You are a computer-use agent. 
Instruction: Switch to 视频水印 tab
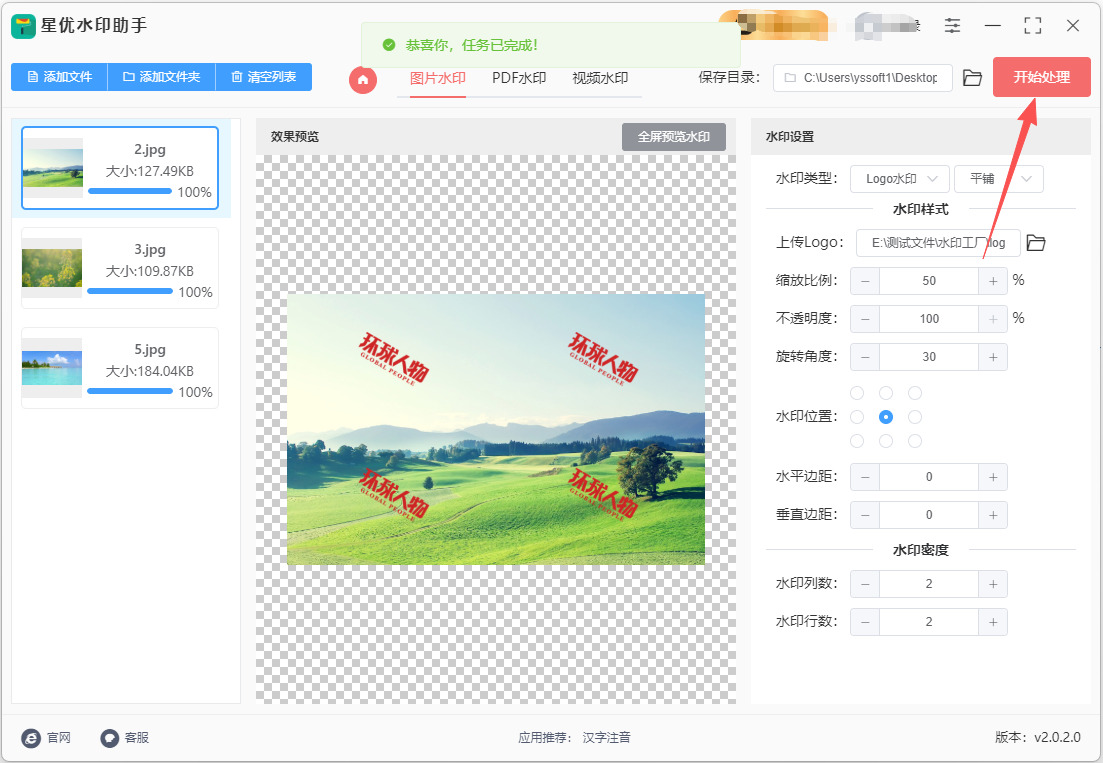click(x=600, y=78)
